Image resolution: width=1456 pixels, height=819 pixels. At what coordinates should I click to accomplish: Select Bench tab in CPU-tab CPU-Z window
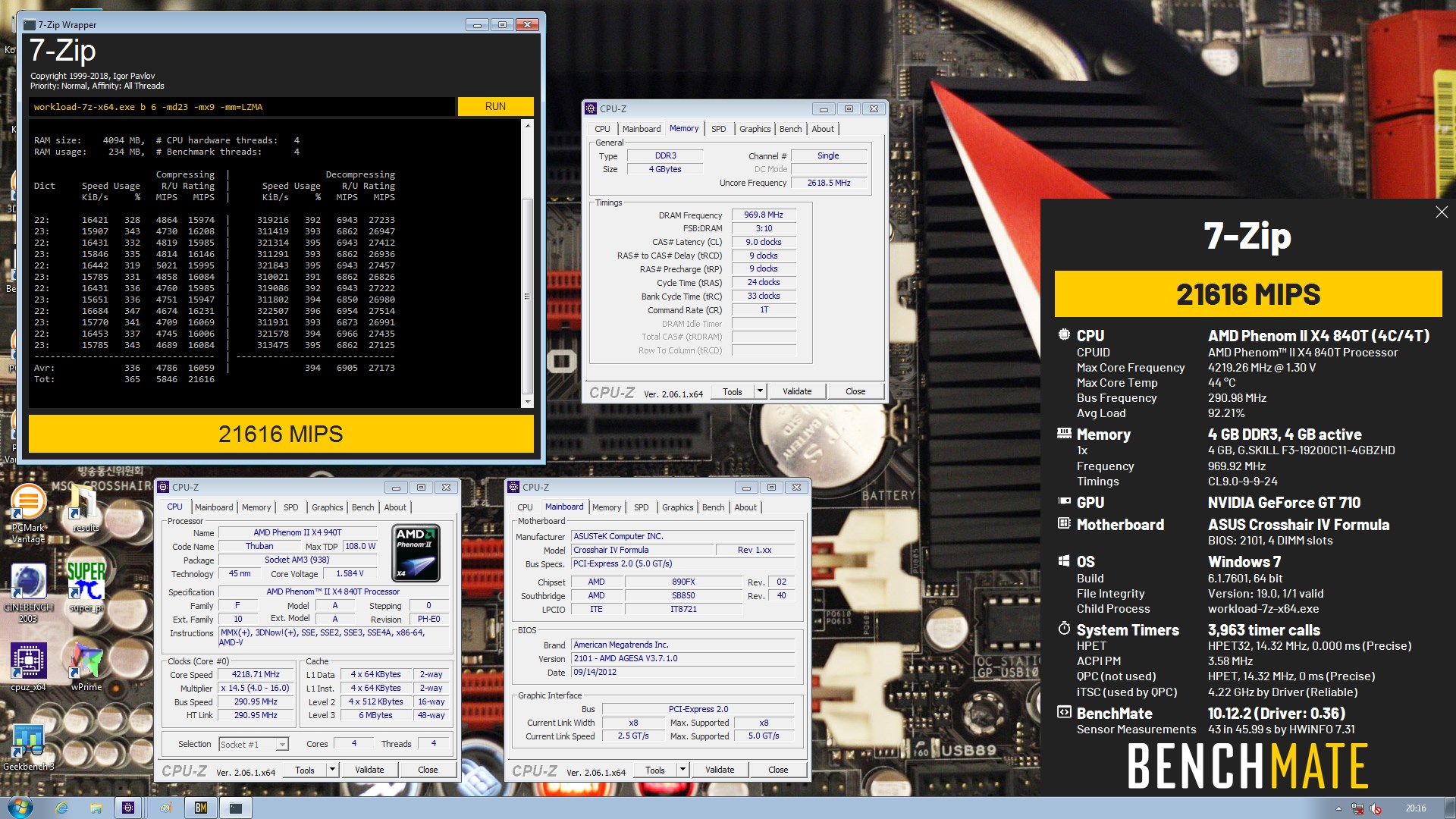tap(362, 507)
